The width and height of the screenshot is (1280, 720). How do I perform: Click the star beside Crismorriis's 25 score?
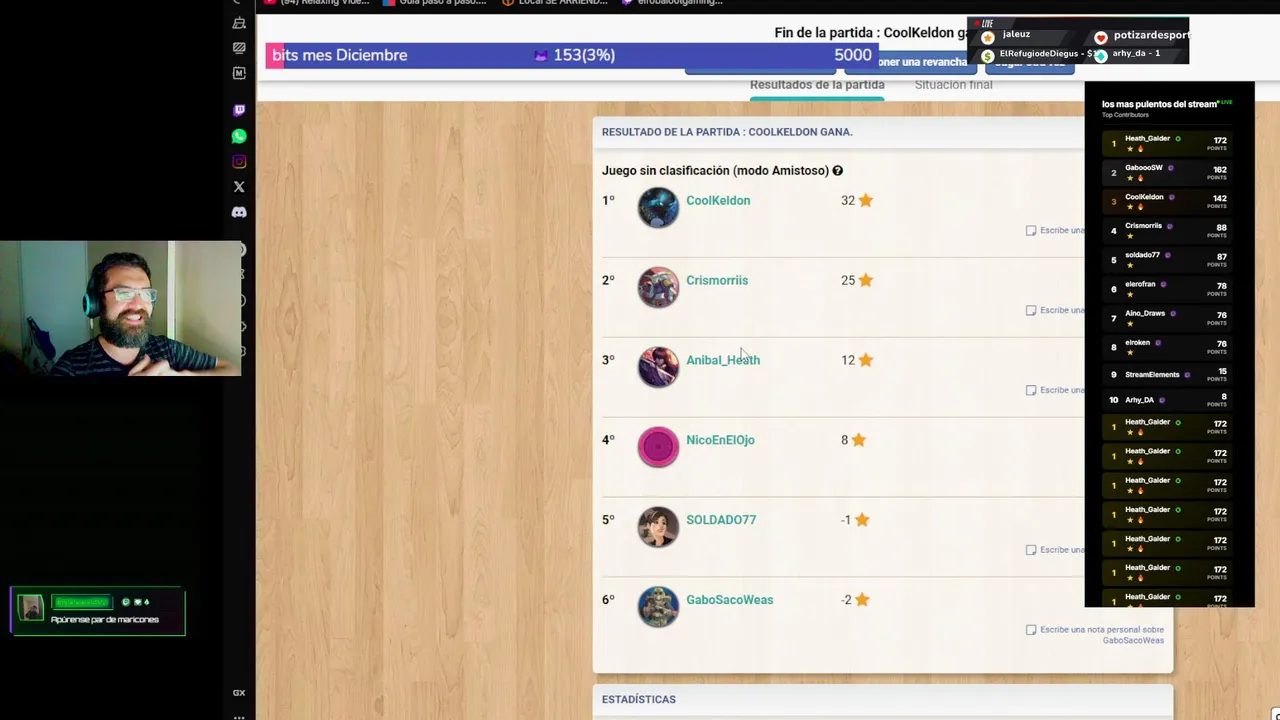coord(866,280)
